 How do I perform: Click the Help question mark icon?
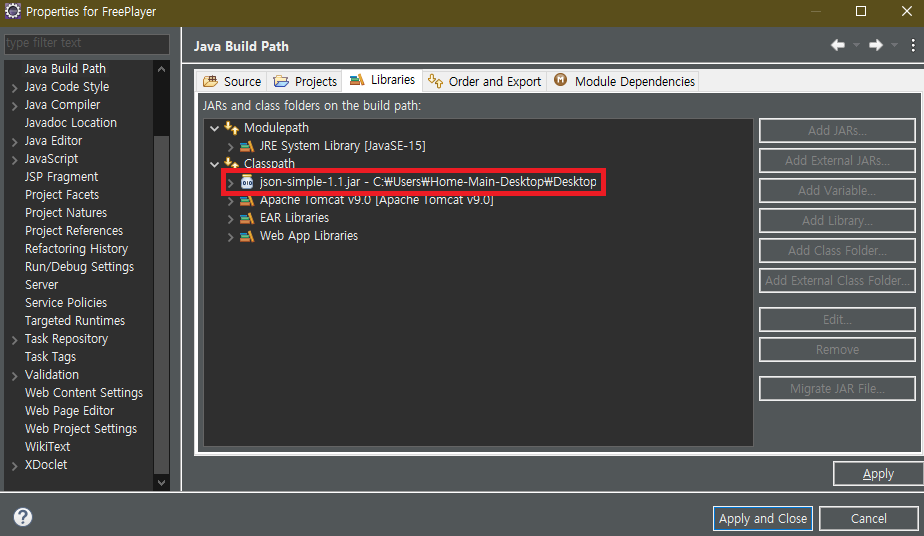coord(23,517)
